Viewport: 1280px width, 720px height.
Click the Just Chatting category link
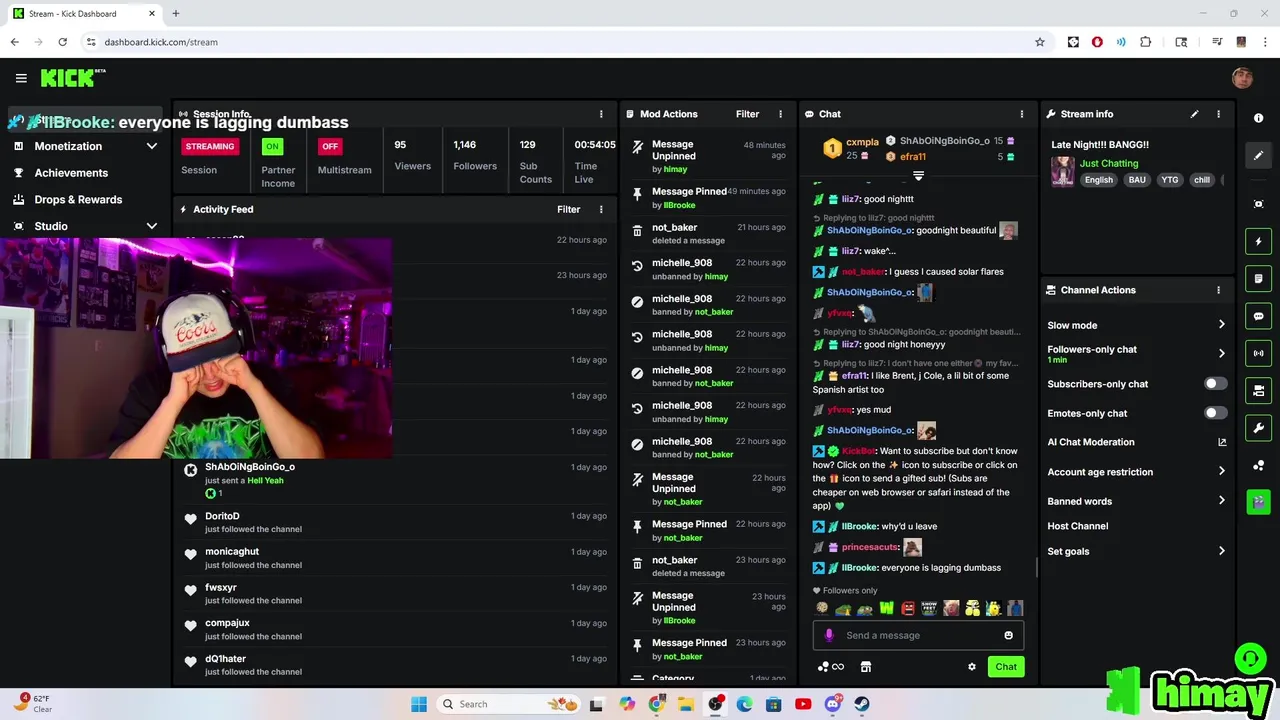pos(1108,163)
